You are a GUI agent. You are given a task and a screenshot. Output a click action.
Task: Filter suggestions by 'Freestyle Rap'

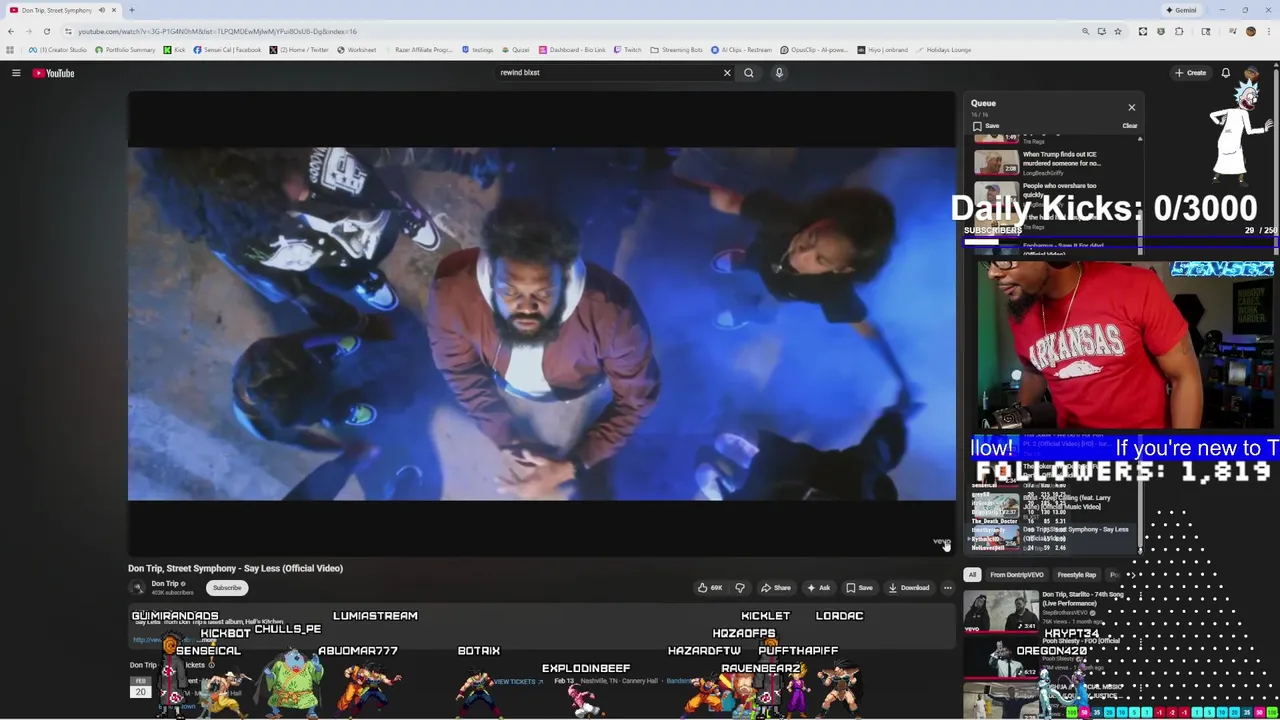coord(1077,575)
